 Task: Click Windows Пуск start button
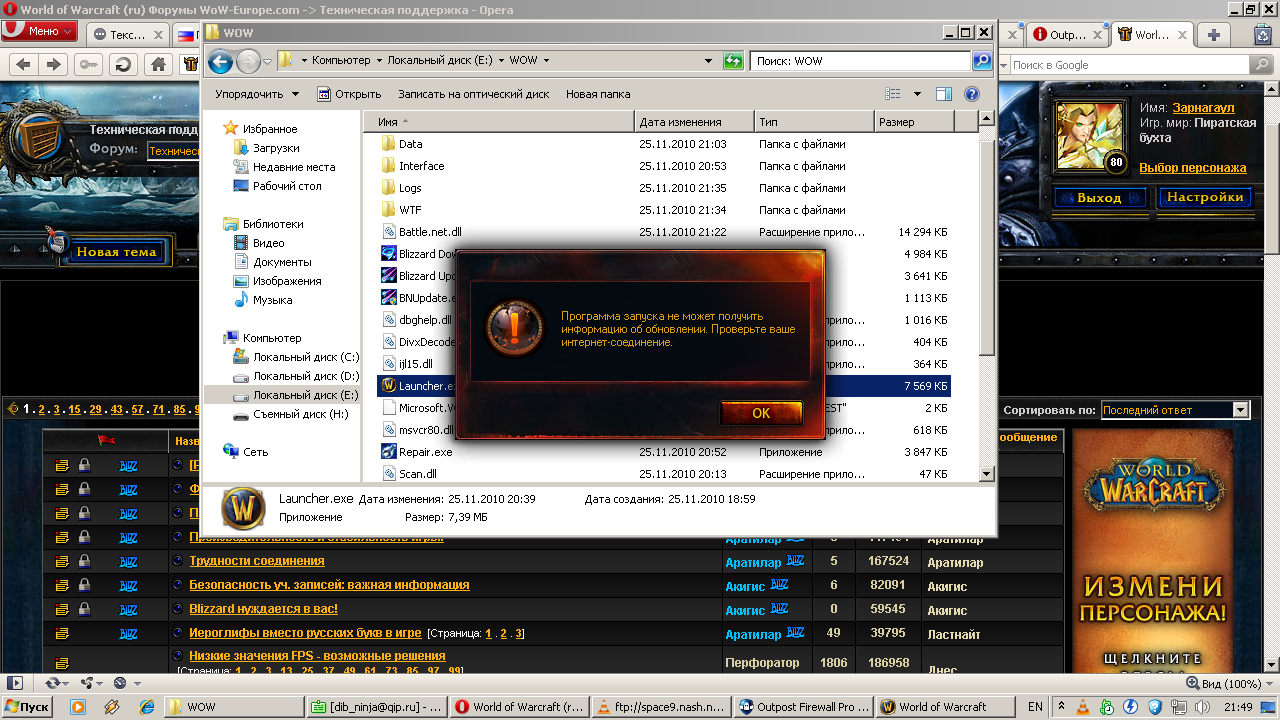coord(28,706)
